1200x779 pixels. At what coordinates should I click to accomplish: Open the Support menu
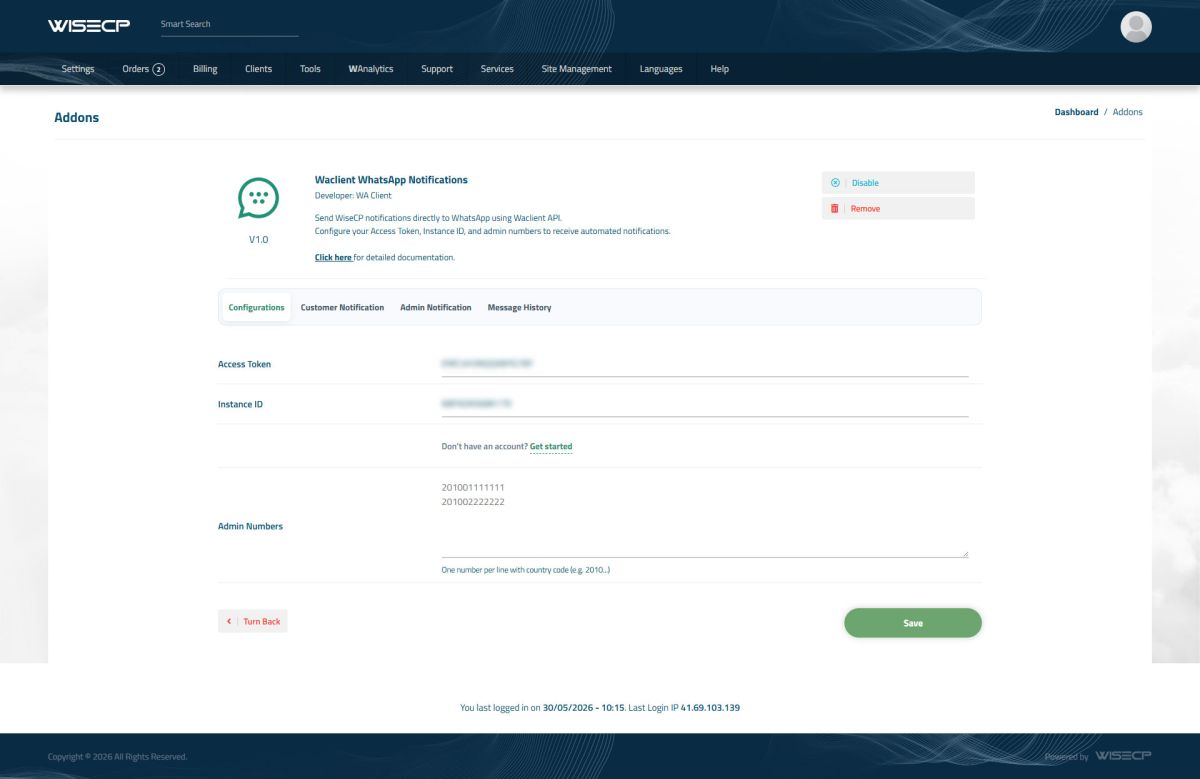[x=437, y=69]
